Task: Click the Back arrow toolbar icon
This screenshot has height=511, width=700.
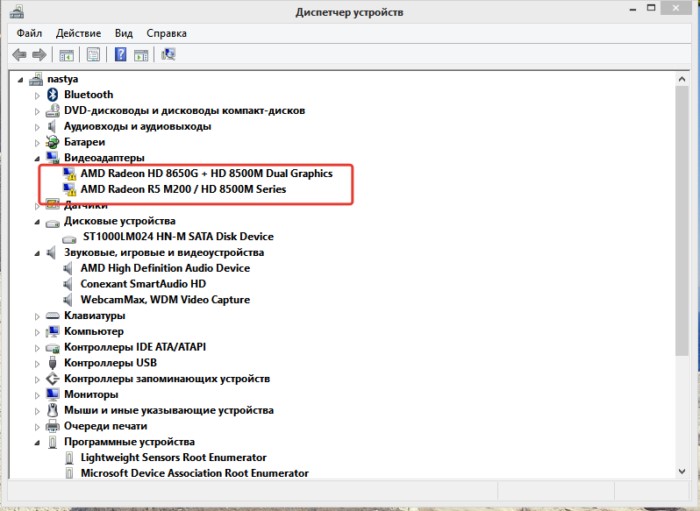Action: coord(18,54)
